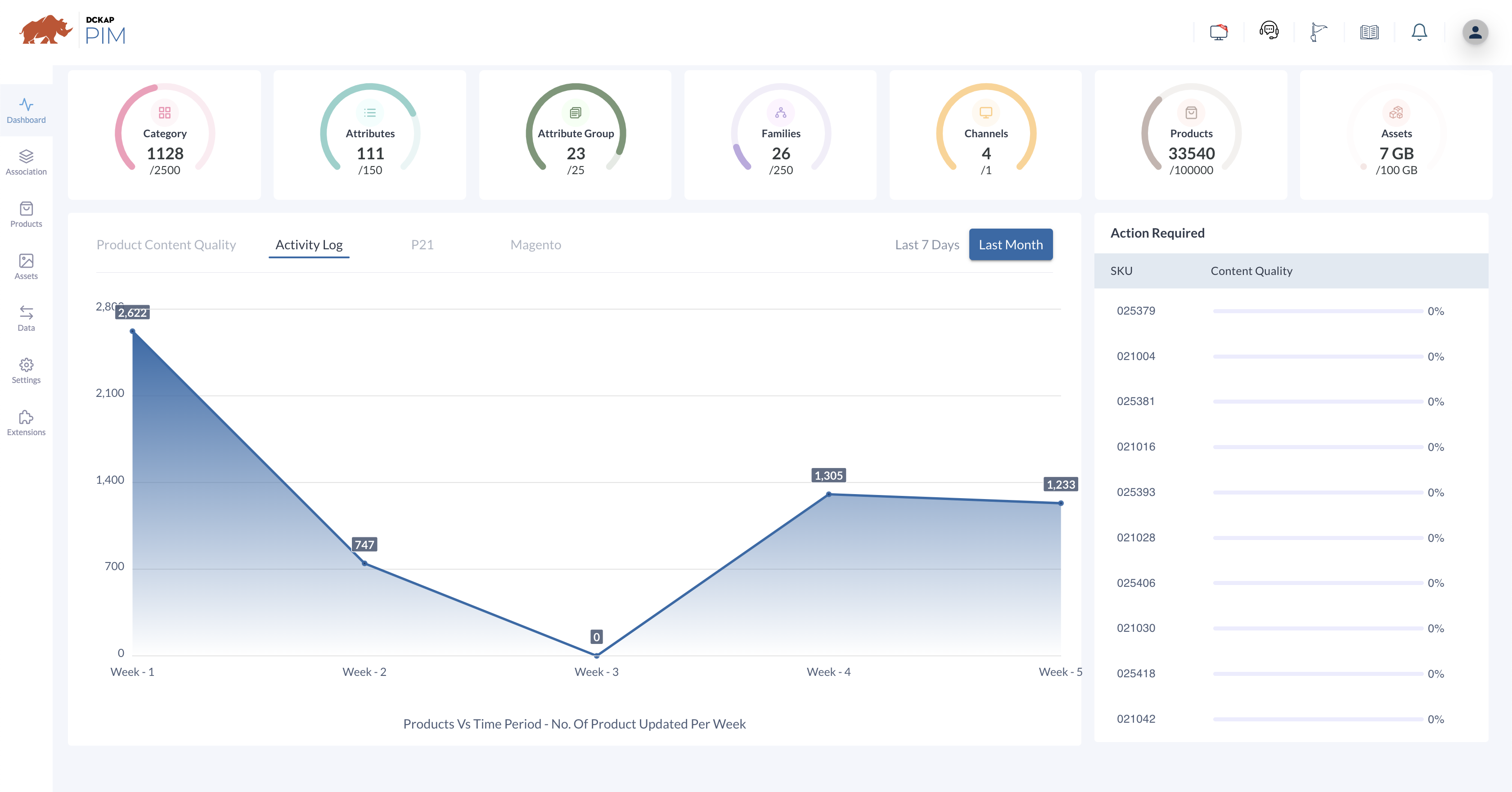Click the SKU column header
The height and width of the screenshot is (792, 1512).
click(x=1121, y=270)
